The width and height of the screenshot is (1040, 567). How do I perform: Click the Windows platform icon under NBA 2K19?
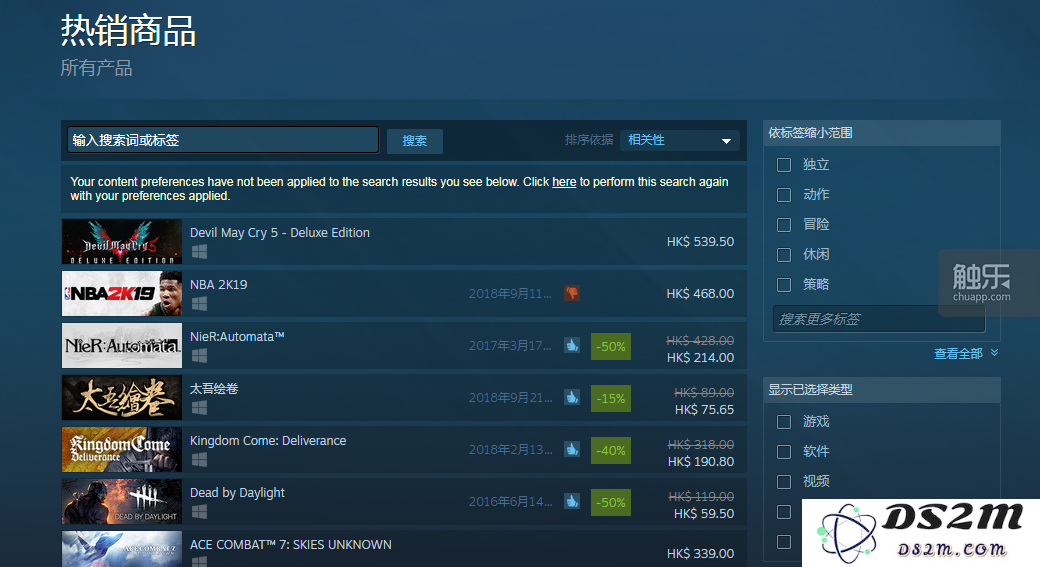click(199, 304)
